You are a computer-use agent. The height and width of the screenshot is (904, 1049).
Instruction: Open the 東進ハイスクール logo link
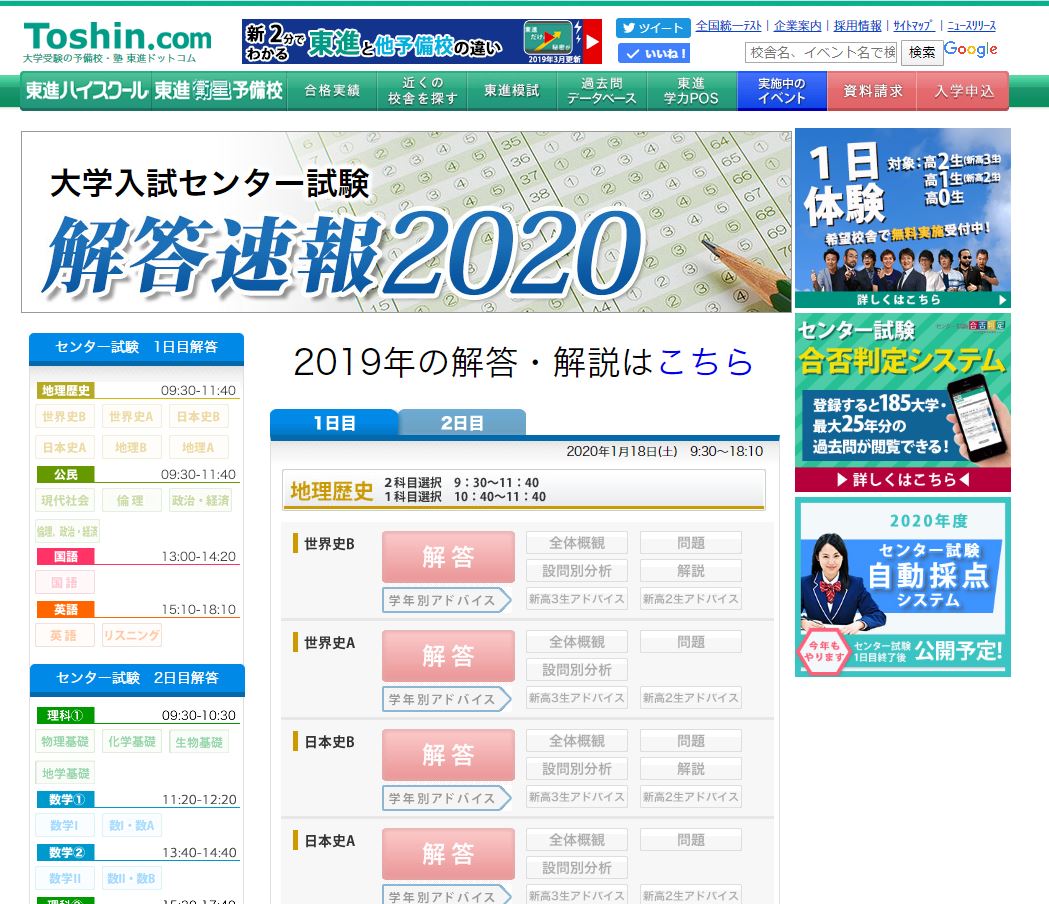pos(86,91)
